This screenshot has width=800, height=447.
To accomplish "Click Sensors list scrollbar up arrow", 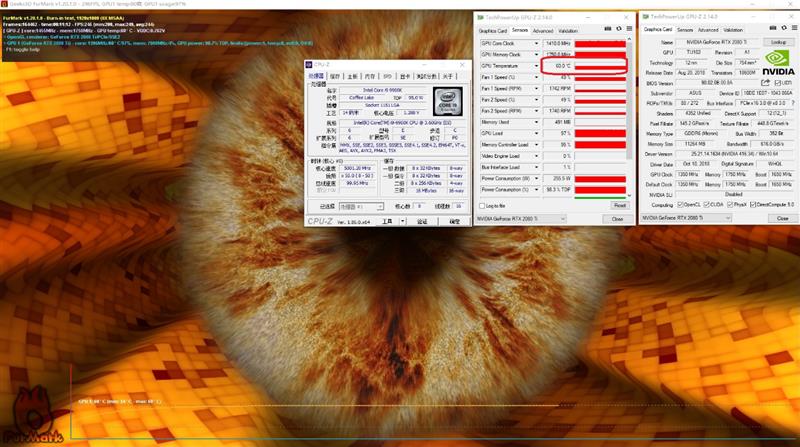I will (x=629, y=39).
